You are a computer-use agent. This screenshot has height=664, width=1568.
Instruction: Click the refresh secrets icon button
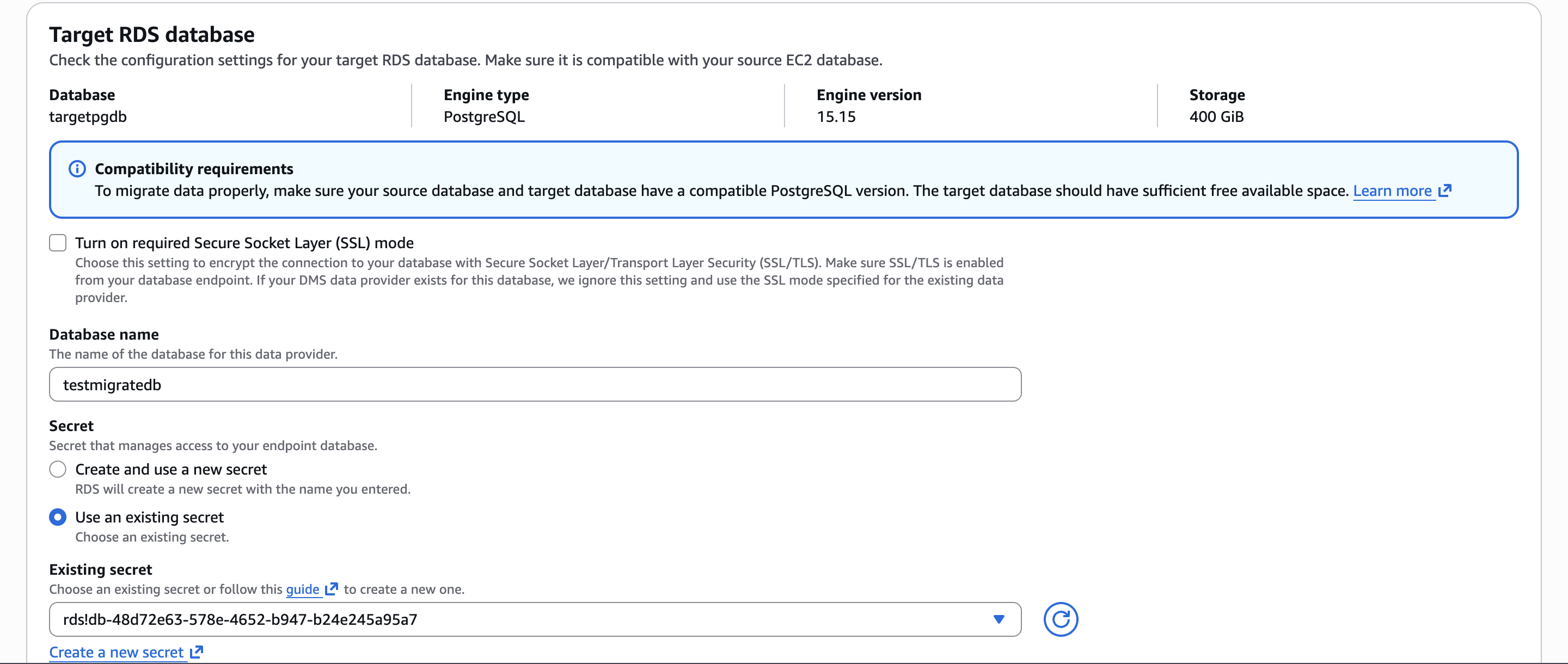(1061, 619)
